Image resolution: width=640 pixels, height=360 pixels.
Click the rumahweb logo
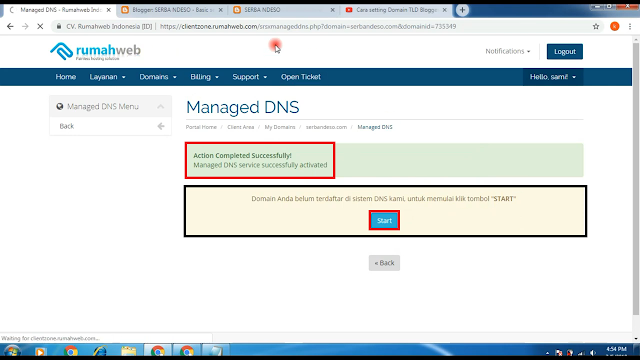(96, 51)
